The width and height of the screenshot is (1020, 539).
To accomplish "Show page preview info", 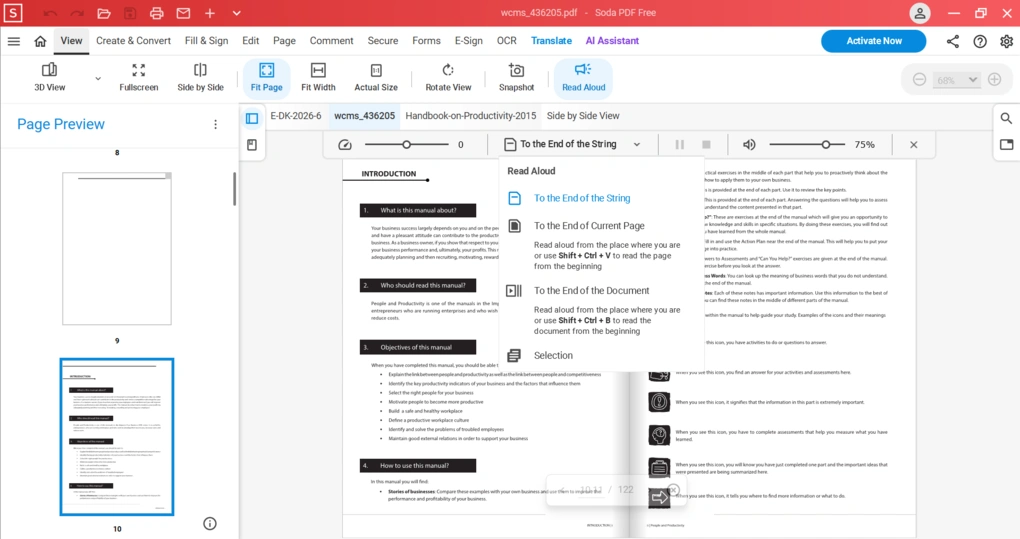I will click(209, 523).
